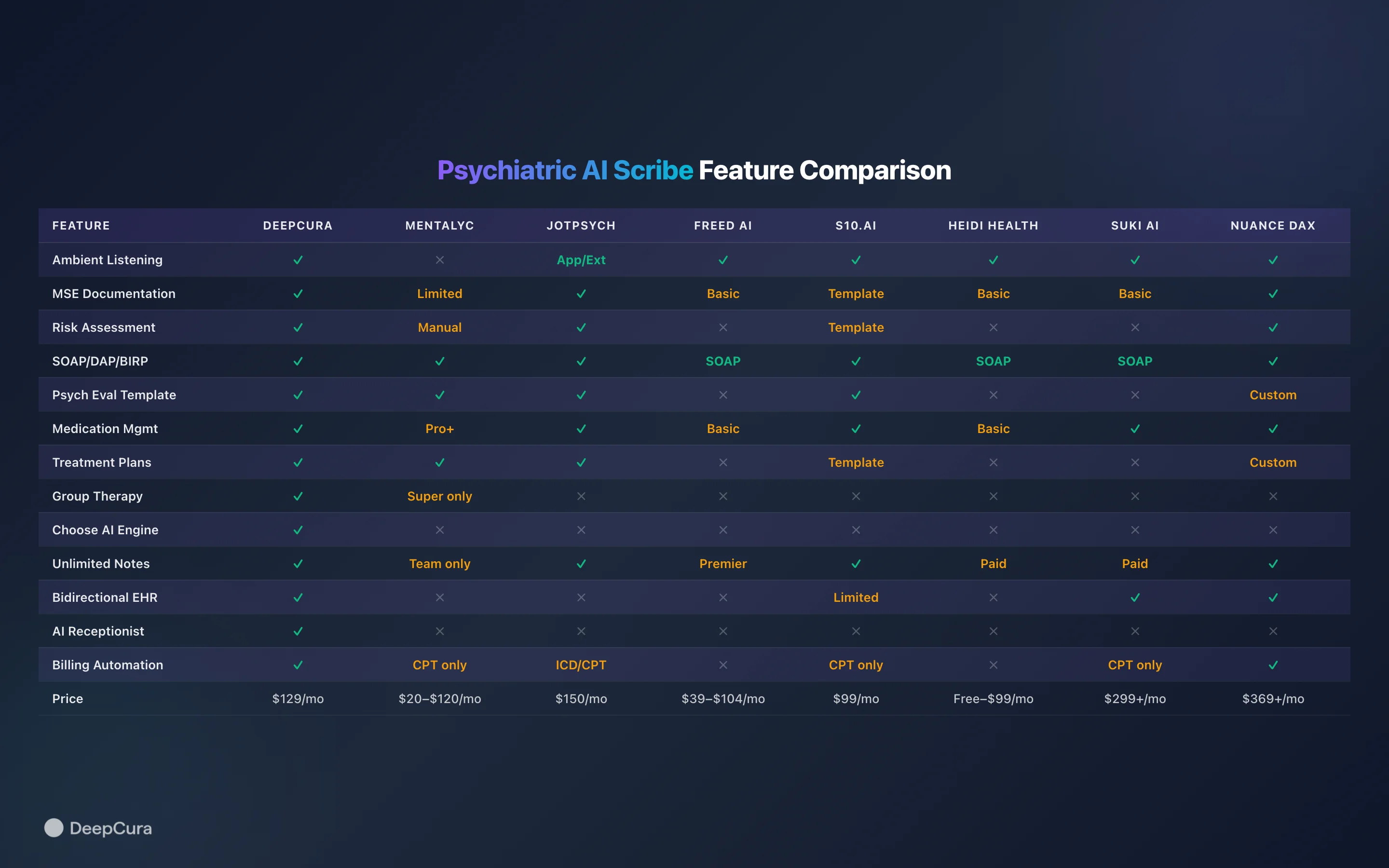Viewport: 1389px width, 868px height.
Task: Toggle the JotPsych Risk Assessment checkmark
Action: (582, 327)
